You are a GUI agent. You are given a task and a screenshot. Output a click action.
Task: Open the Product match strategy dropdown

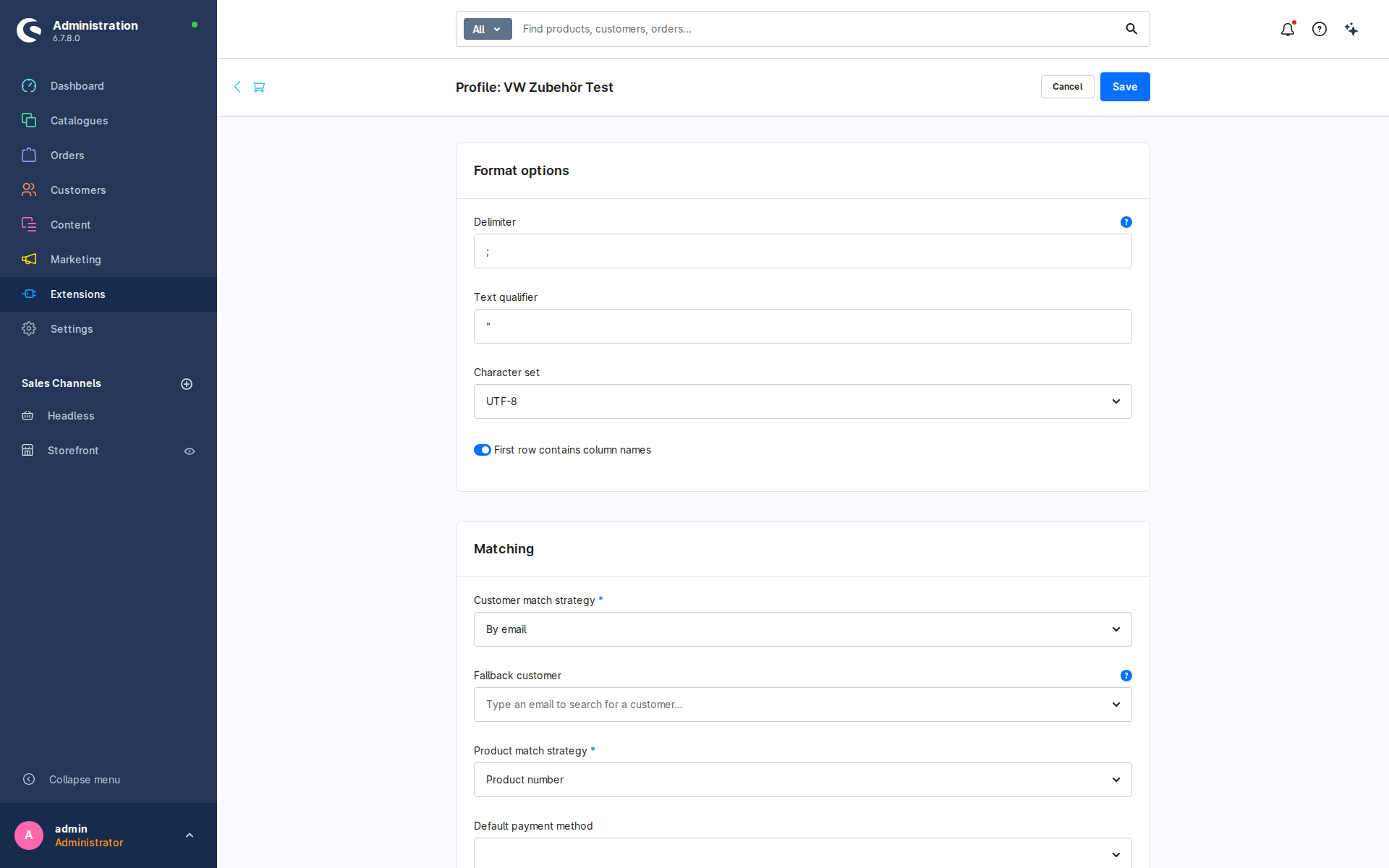pos(803,780)
